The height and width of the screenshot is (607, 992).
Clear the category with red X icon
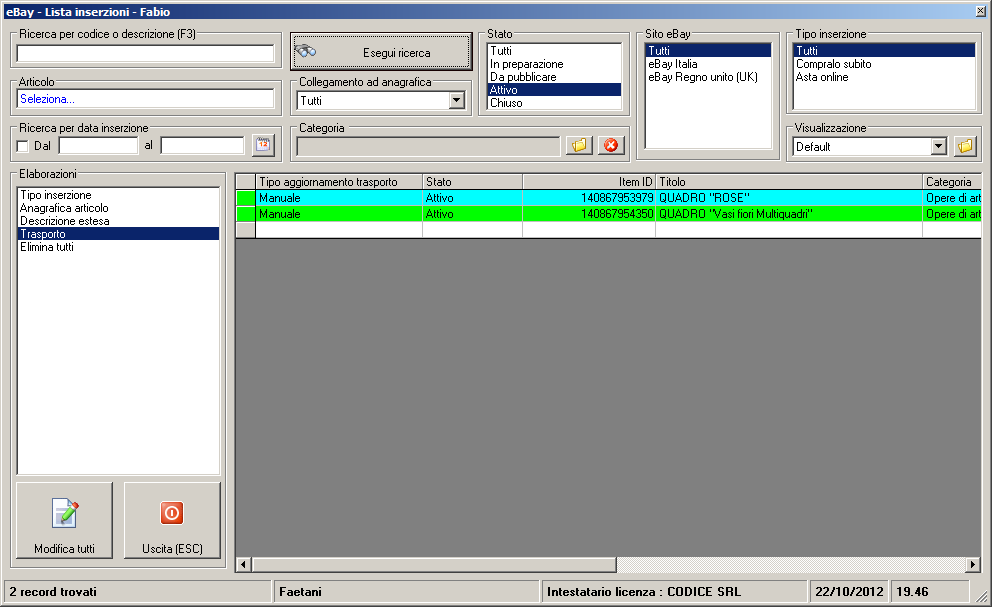click(611, 146)
